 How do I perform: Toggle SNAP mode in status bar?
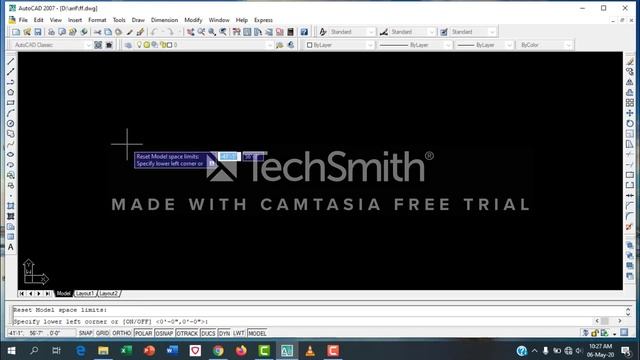86,333
